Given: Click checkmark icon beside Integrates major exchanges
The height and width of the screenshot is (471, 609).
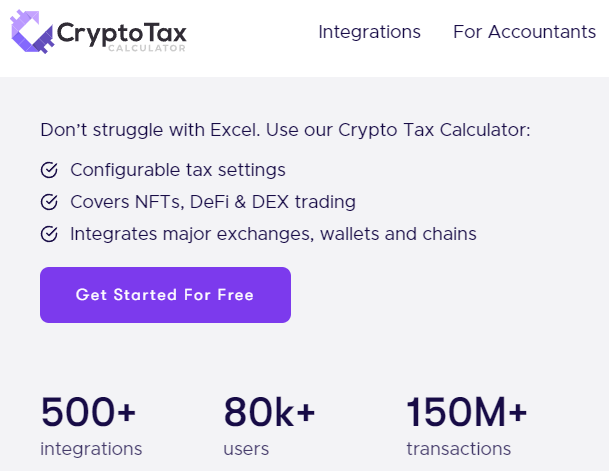Looking at the screenshot, I should 49,234.
